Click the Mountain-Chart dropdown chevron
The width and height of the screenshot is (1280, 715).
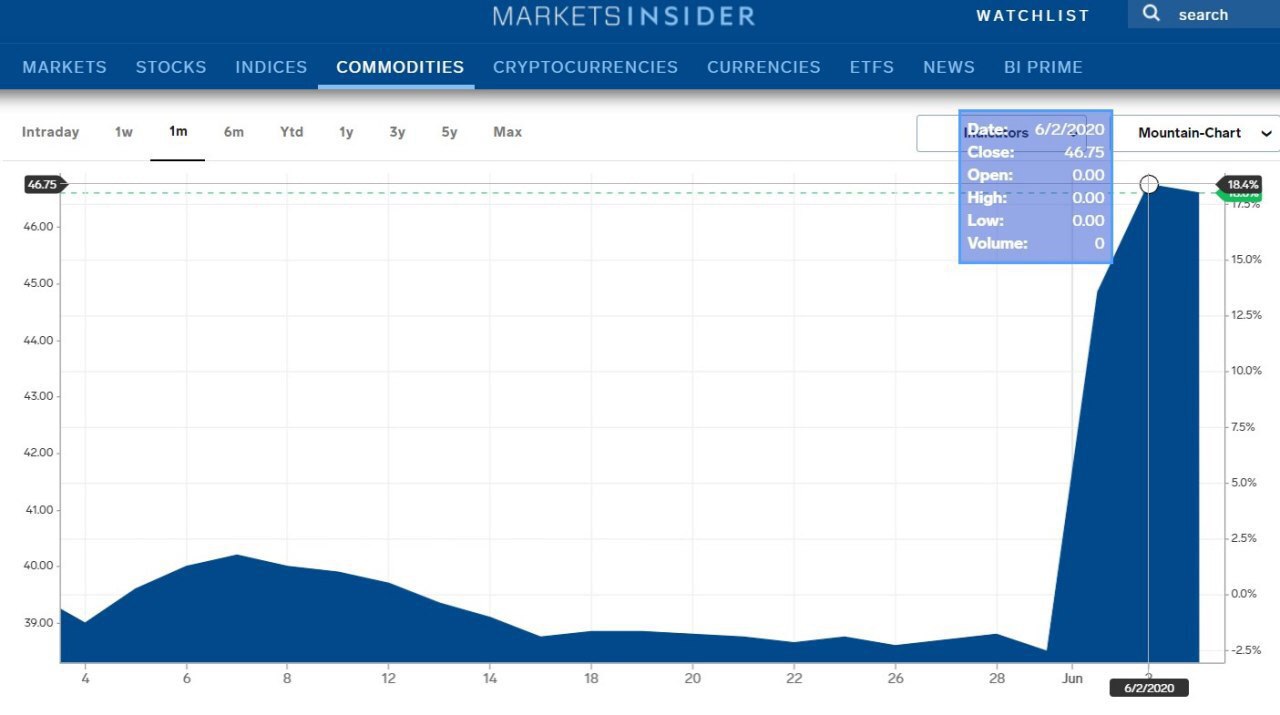tap(1266, 134)
